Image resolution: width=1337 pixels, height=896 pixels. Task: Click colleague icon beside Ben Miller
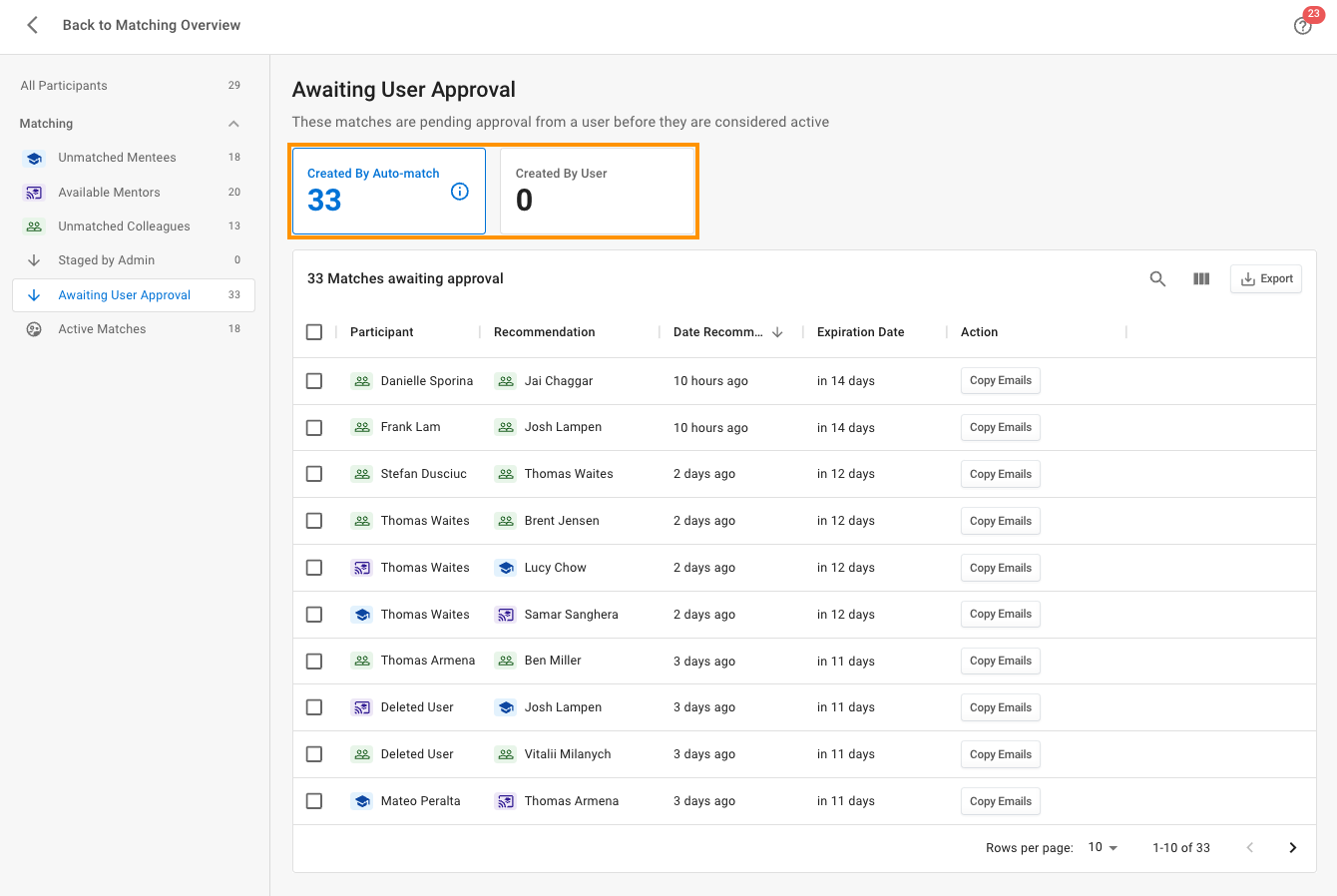(506, 661)
